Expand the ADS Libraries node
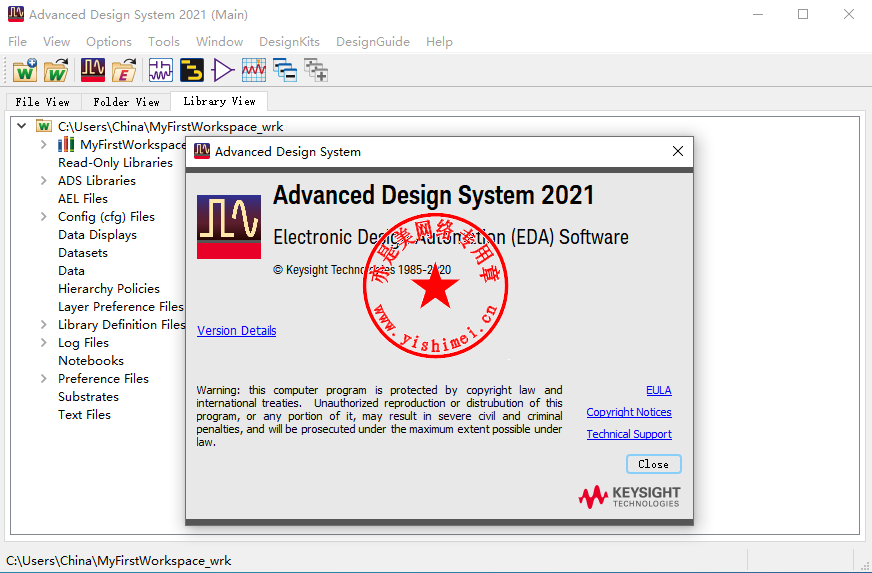 tap(44, 180)
